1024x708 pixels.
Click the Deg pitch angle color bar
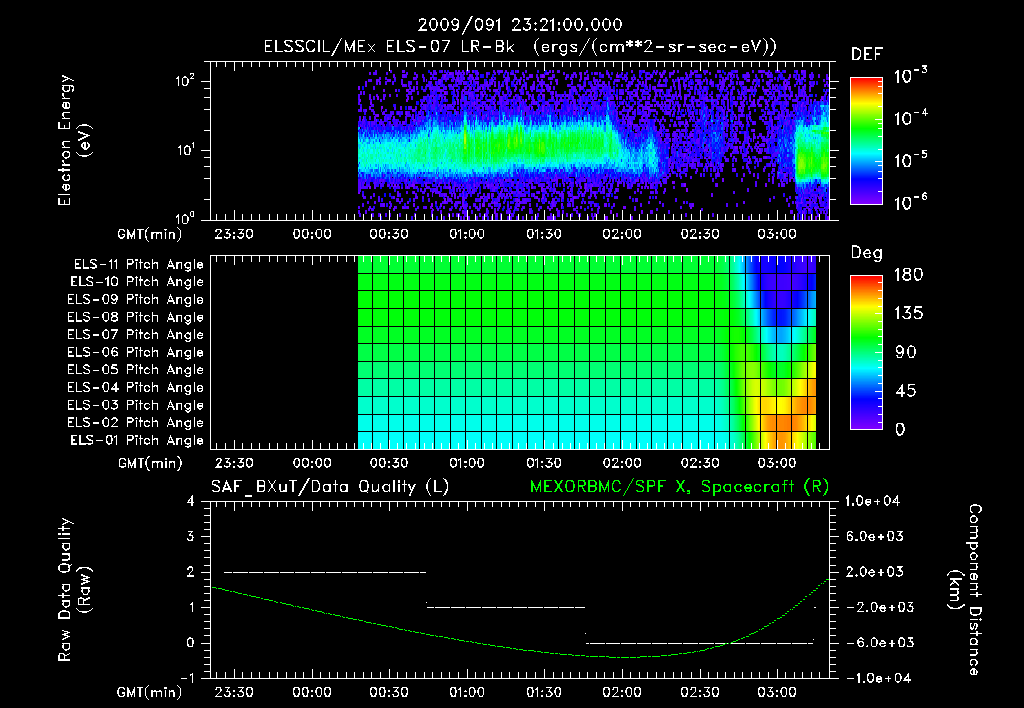[x=866, y=352]
